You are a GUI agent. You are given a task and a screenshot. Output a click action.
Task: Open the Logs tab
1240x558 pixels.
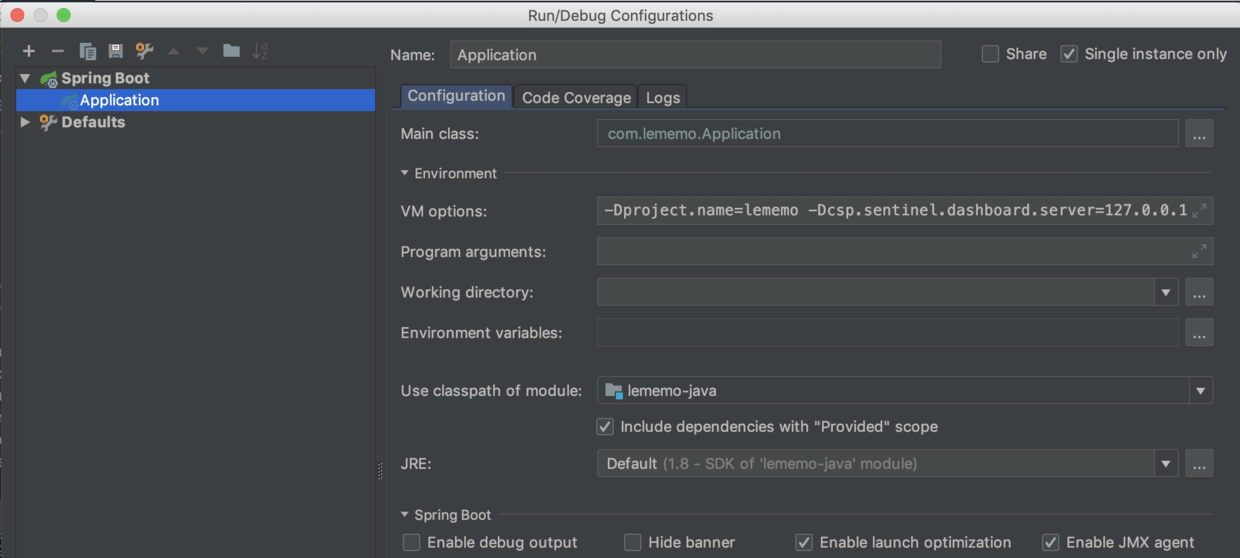coord(663,97)
